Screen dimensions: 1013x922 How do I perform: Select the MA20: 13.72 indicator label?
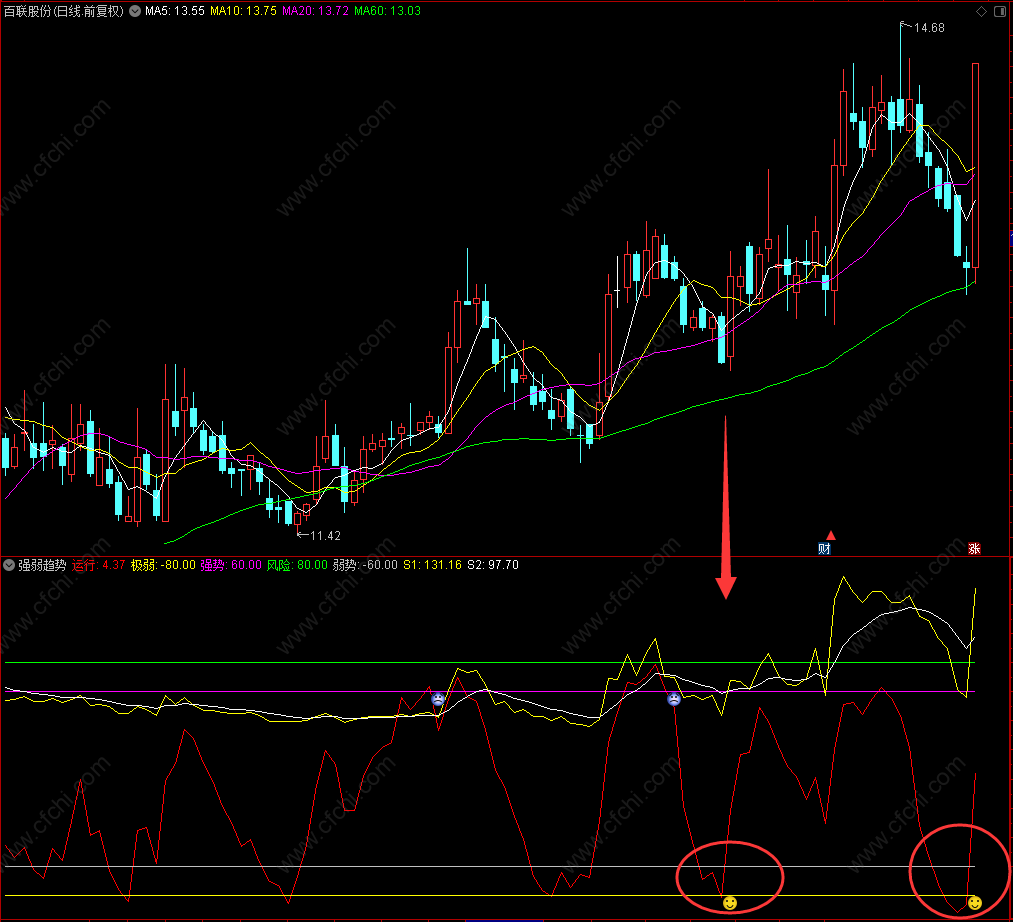coord(315,11)
